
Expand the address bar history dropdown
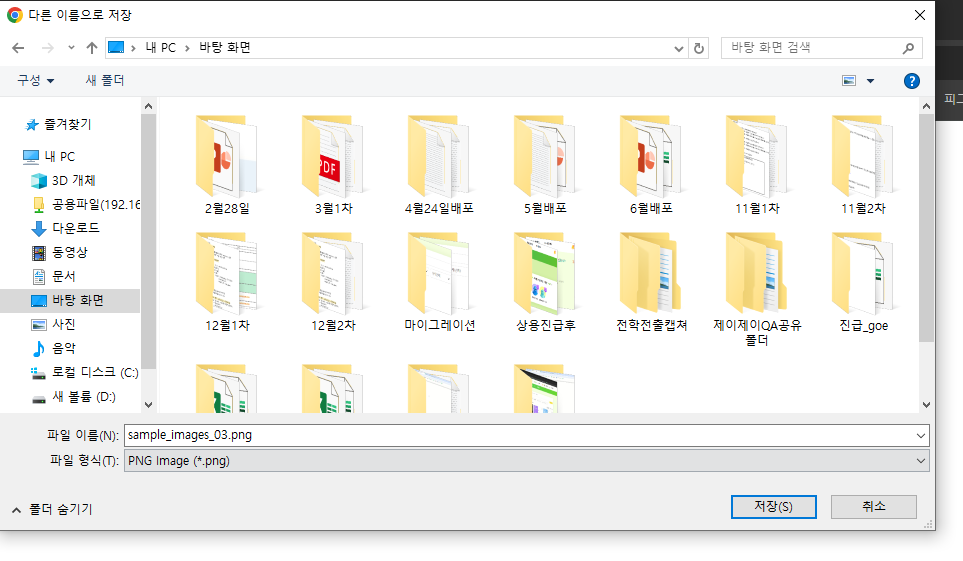pyautogui.click(x=679, y=48)
